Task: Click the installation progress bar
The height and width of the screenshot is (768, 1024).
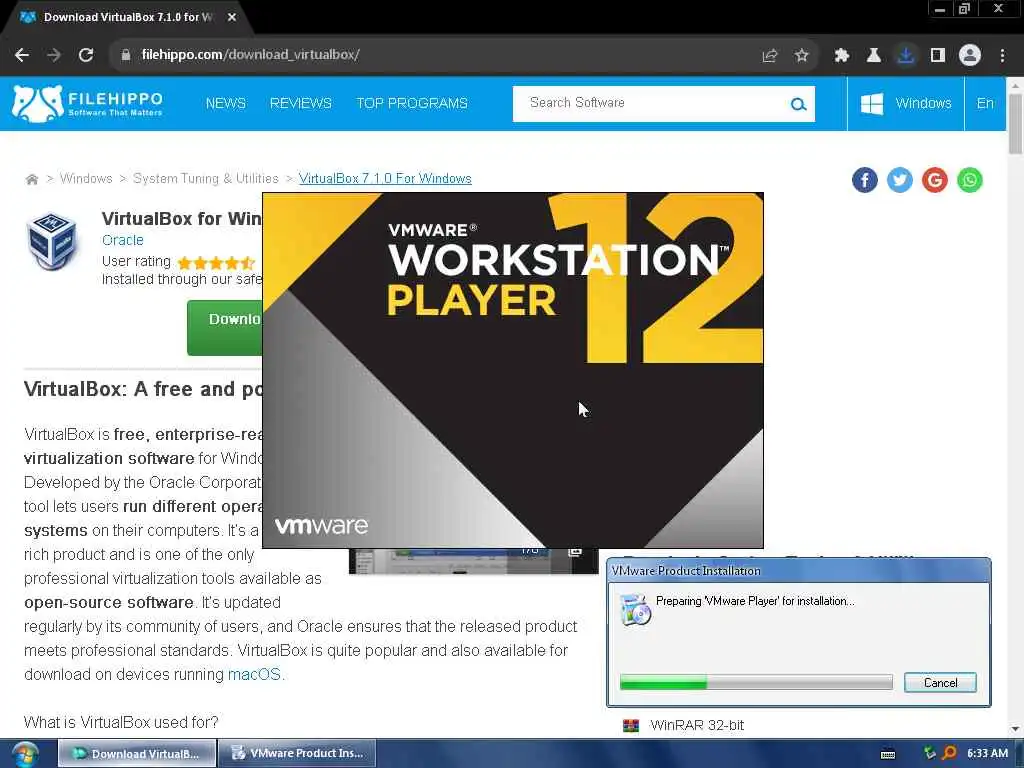Action: click(x=756, y=682)
